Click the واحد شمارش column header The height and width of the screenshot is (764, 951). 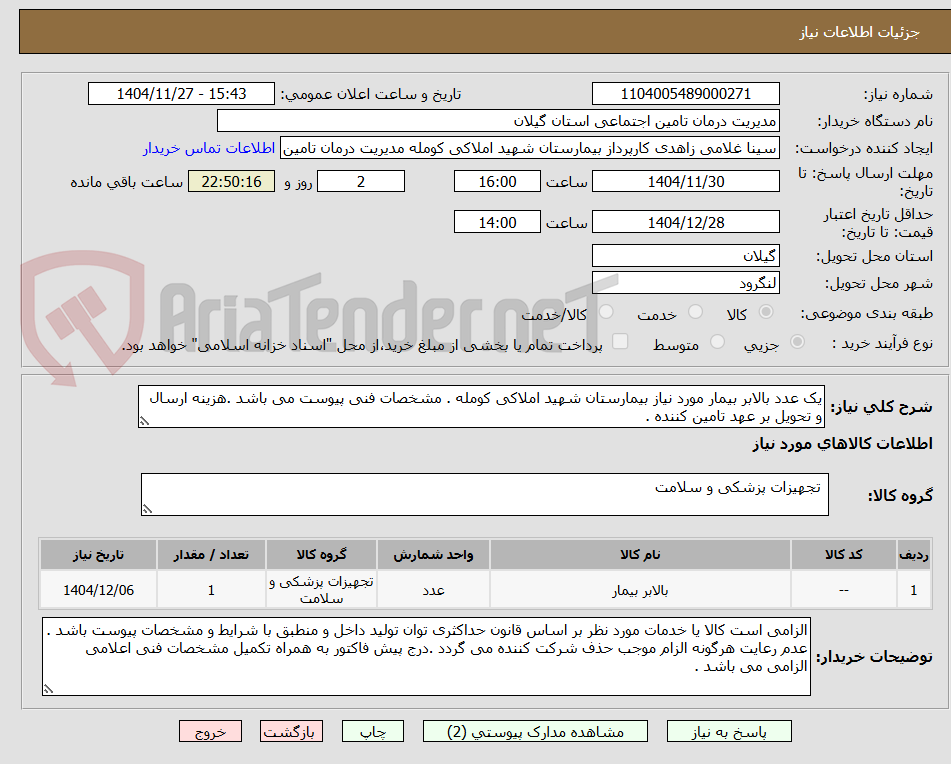point(433,555)
